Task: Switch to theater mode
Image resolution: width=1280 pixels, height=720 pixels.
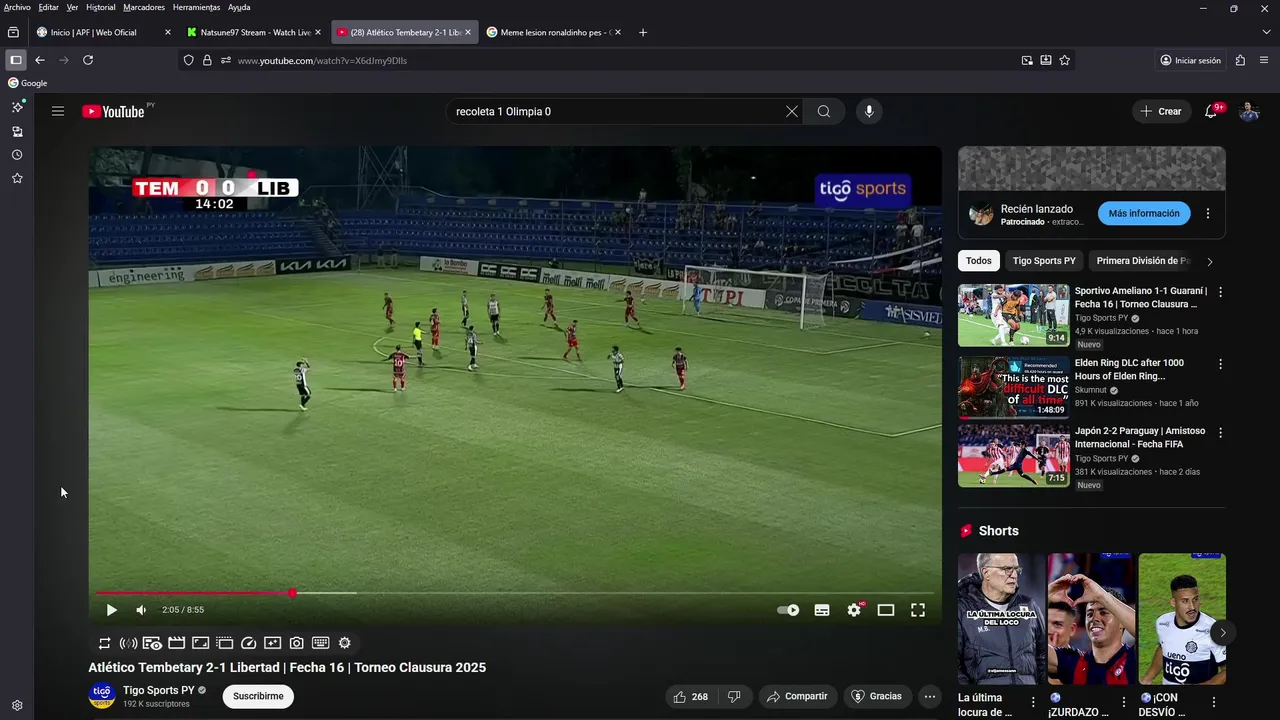Action: click(886, 610)
